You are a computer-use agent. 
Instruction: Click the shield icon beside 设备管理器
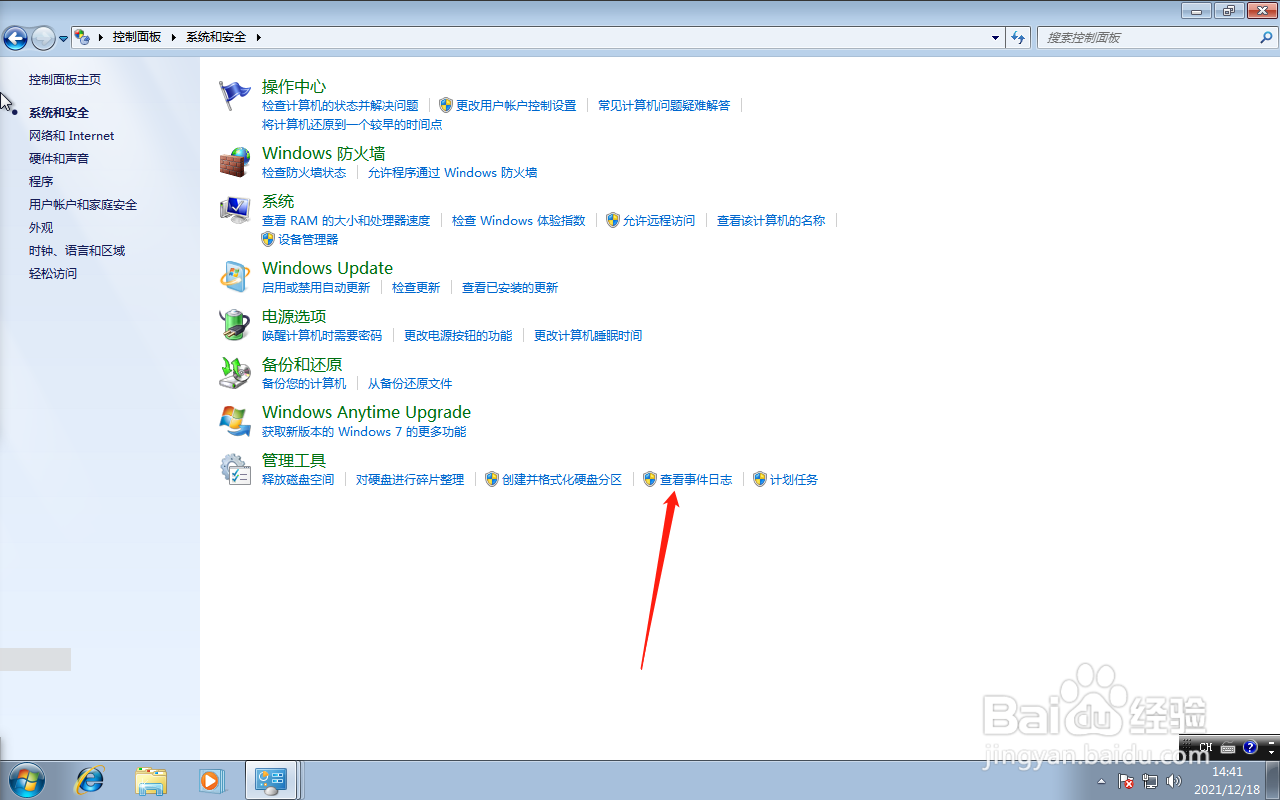268,239
